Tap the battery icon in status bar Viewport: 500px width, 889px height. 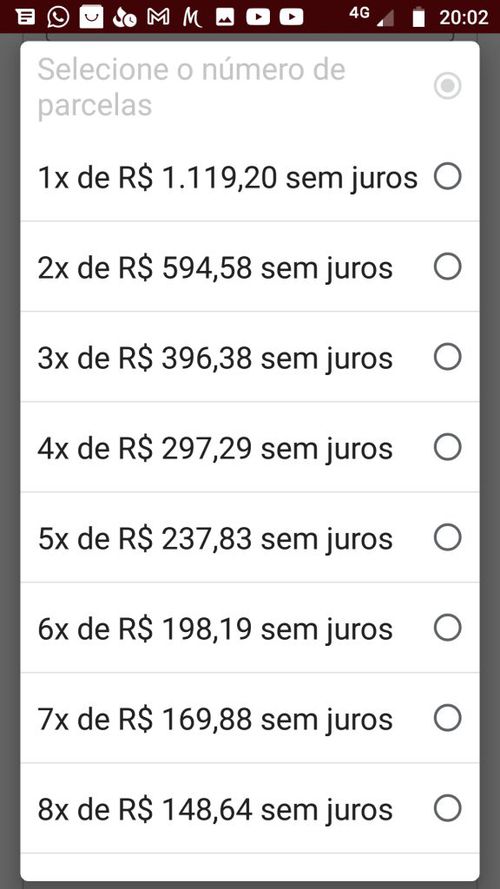pyautogui.click(x=418, y=17)
